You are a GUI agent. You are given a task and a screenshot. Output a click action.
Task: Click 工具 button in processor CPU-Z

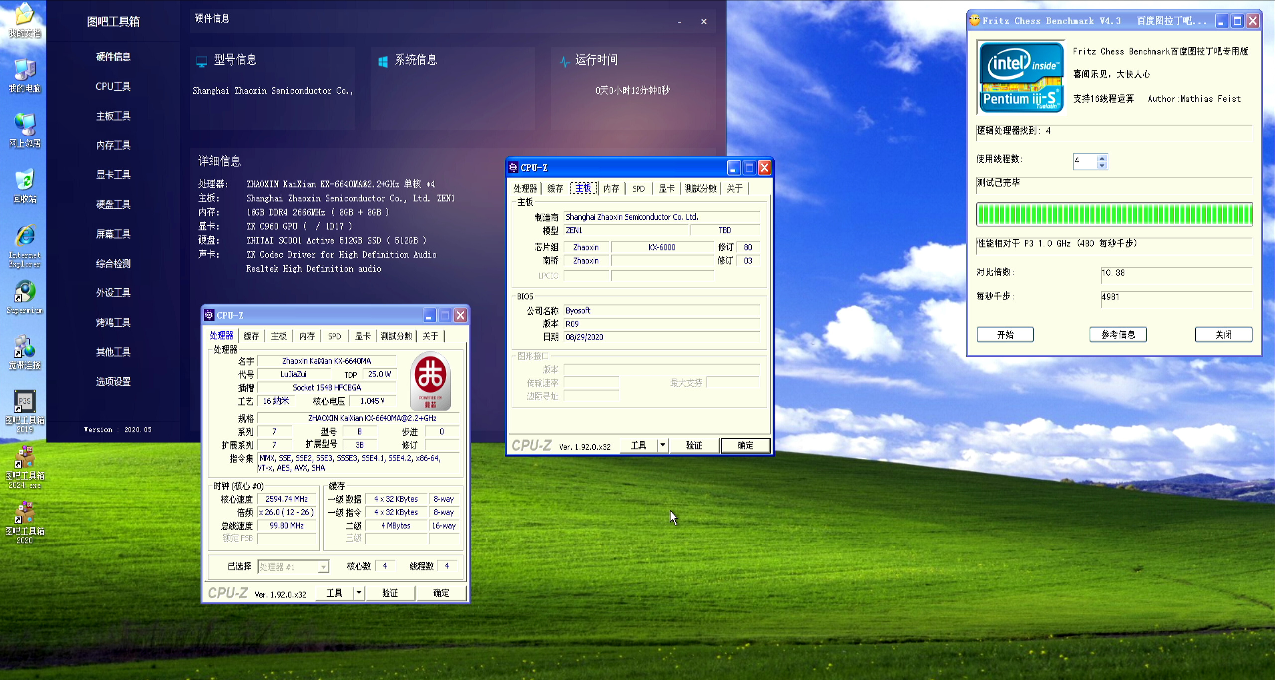[334, 593]
